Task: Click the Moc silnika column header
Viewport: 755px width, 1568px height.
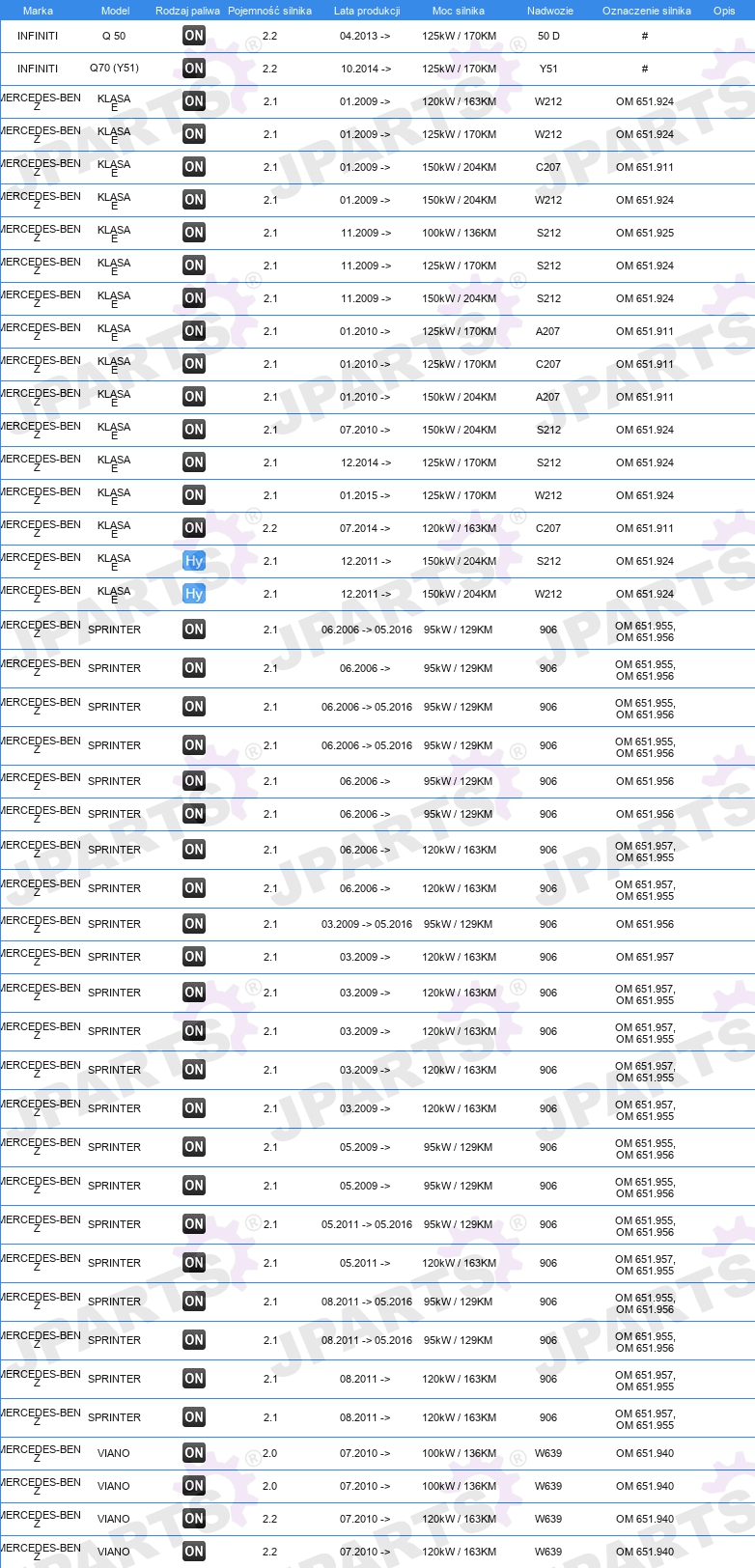Action: click(459, 11)
